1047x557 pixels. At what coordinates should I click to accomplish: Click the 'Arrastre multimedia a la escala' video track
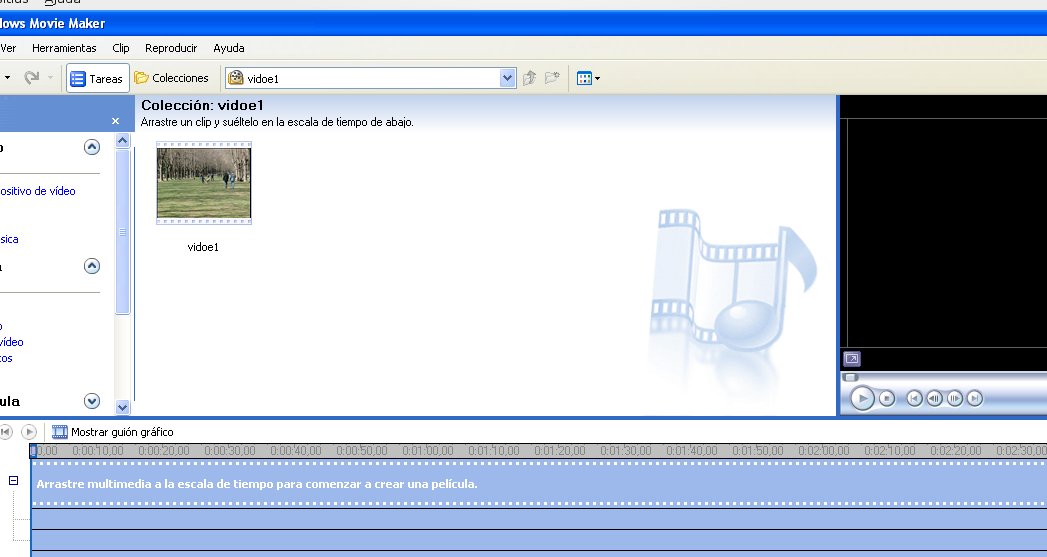tap(539, 484)
